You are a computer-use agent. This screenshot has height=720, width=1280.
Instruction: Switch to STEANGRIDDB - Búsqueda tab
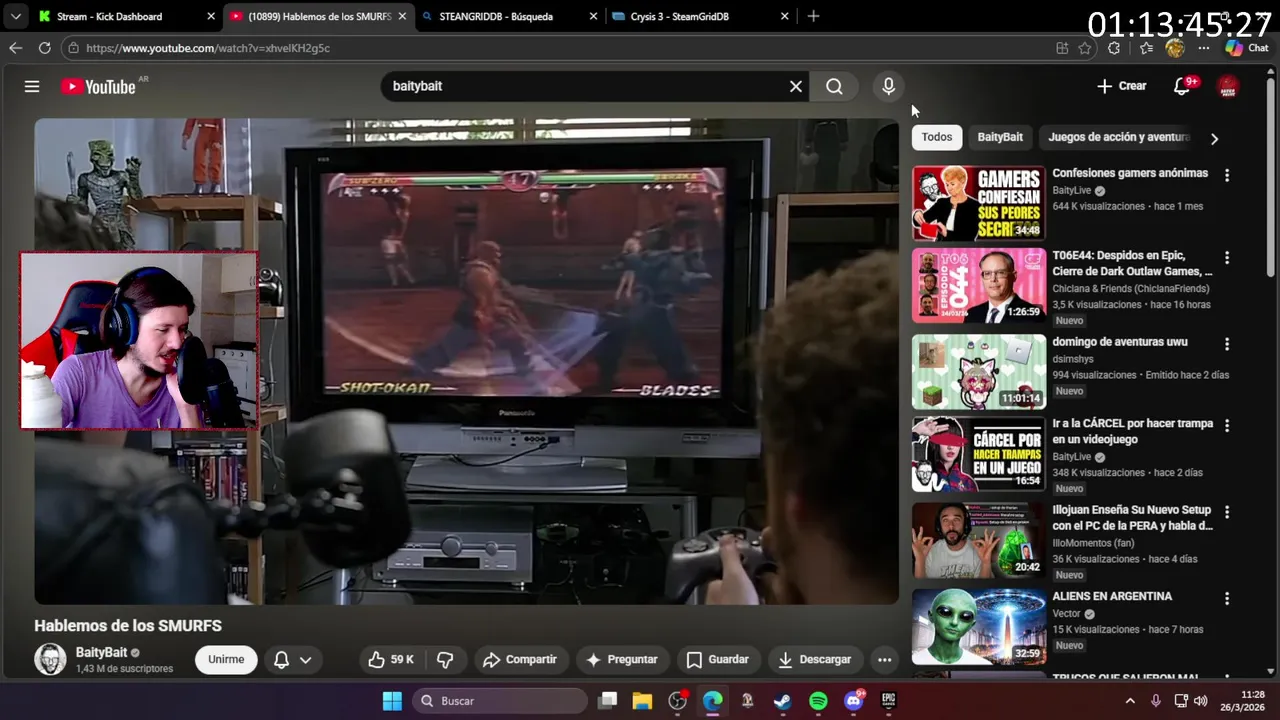pyautogui.click(x=509, y=16)
